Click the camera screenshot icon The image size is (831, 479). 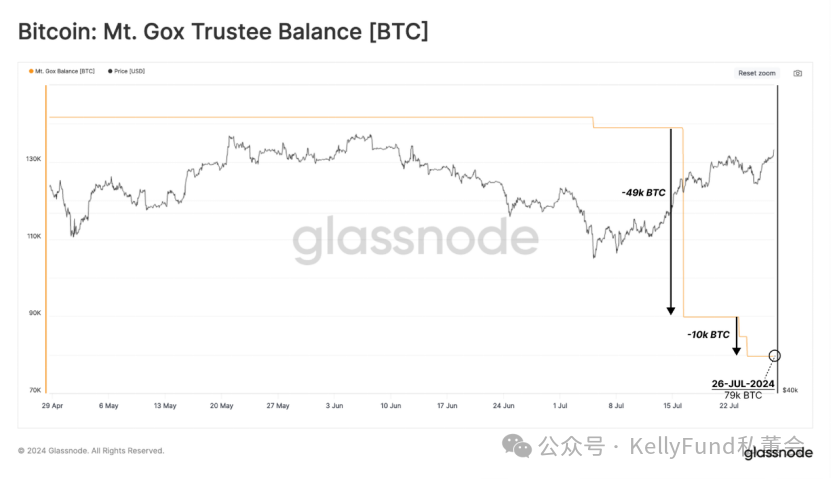pyautogui.click(x=797, y=73)
